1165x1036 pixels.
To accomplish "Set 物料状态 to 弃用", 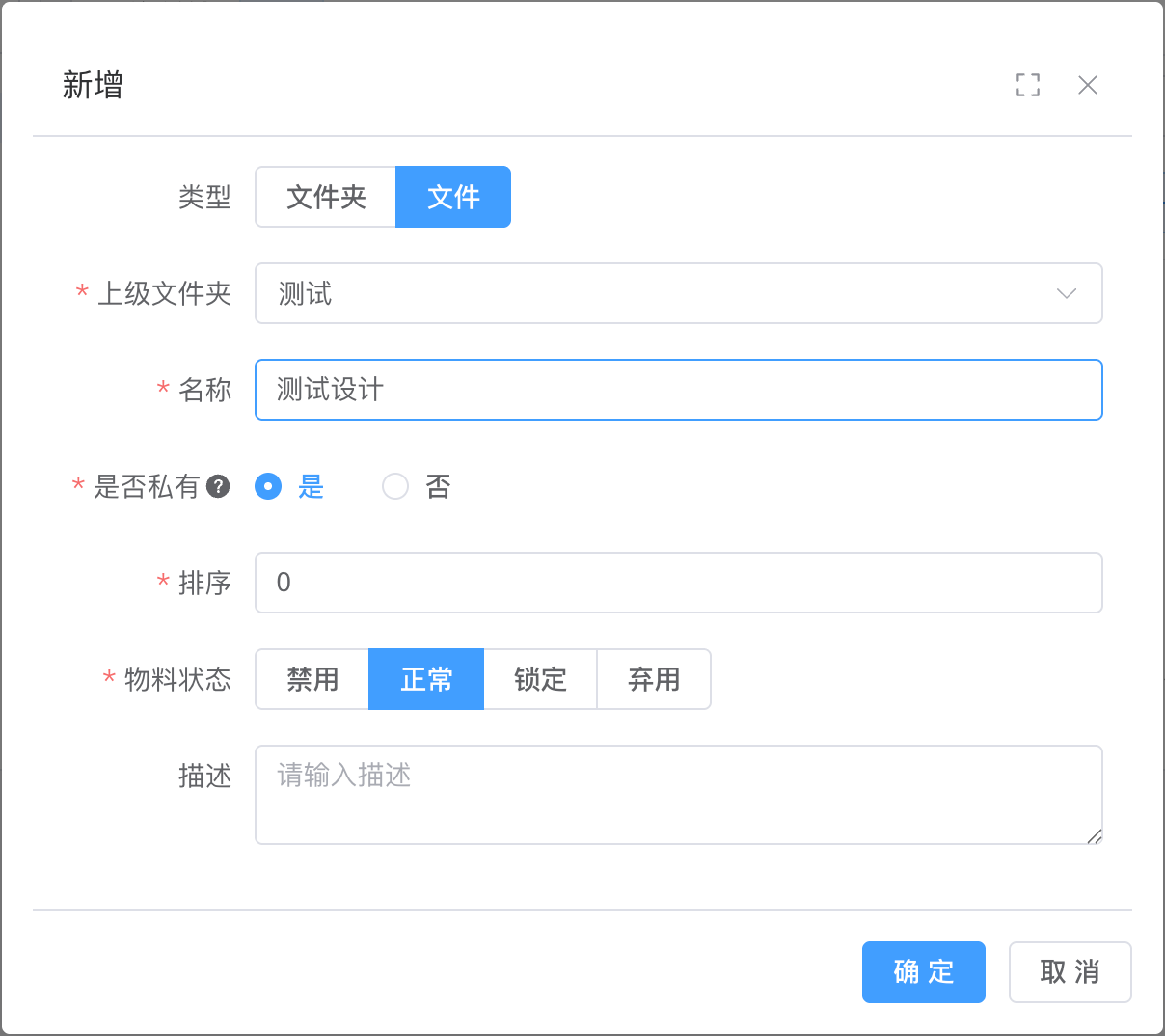I will 654,679.
